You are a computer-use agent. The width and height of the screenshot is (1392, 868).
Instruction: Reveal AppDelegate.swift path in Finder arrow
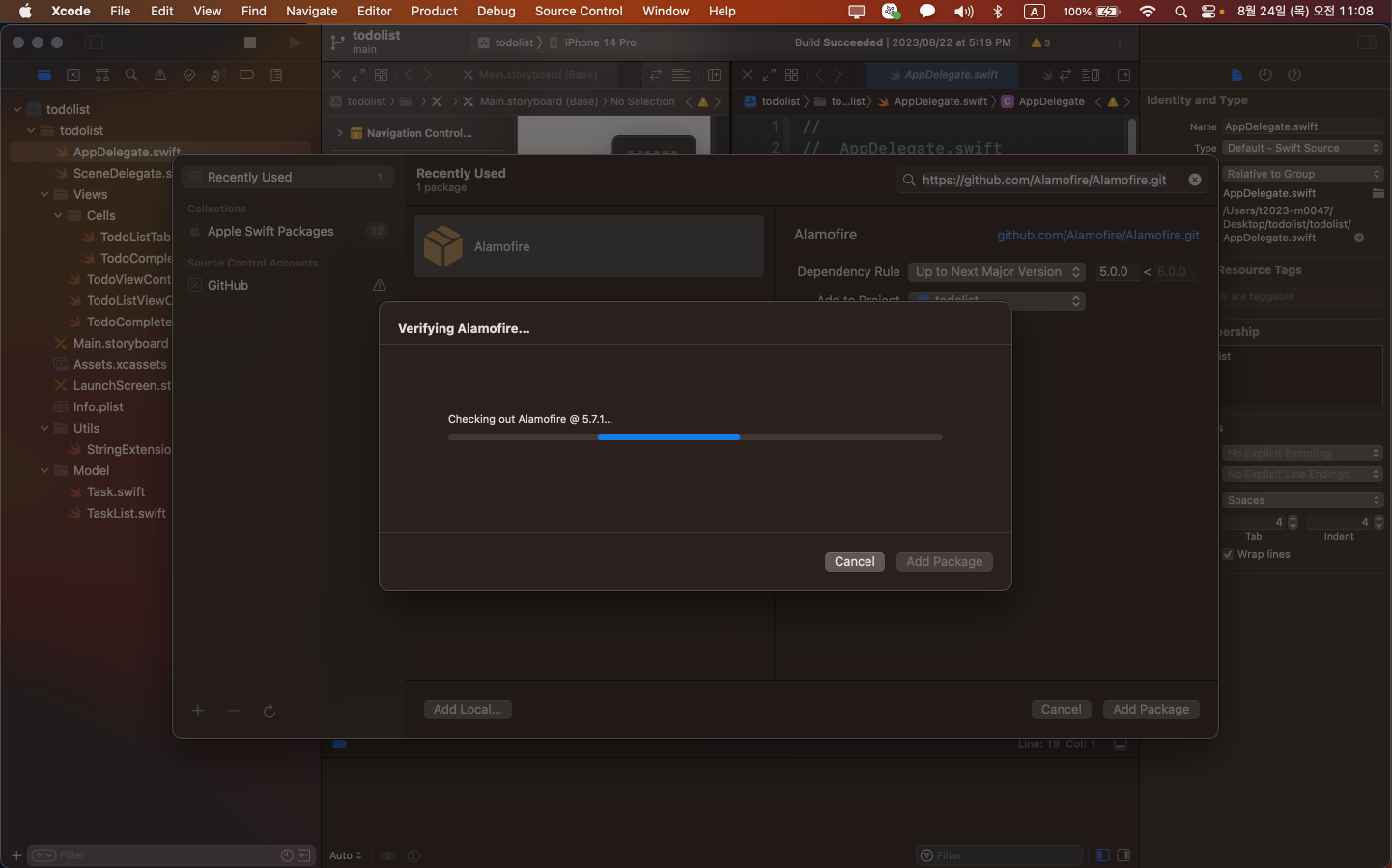(1359, 238)
